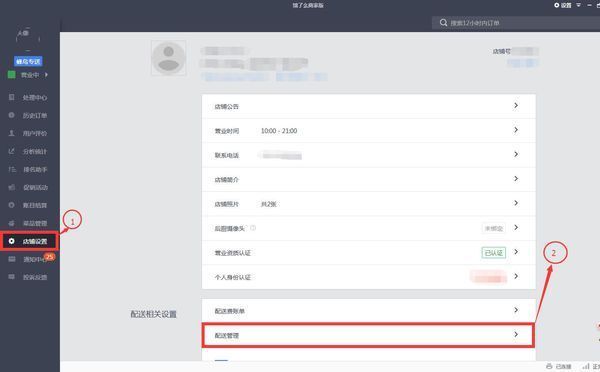Open 历史订单 via its sidebar icon
Image resolution: width=600 pixels, height=372 pixels.
coord(11,115)
